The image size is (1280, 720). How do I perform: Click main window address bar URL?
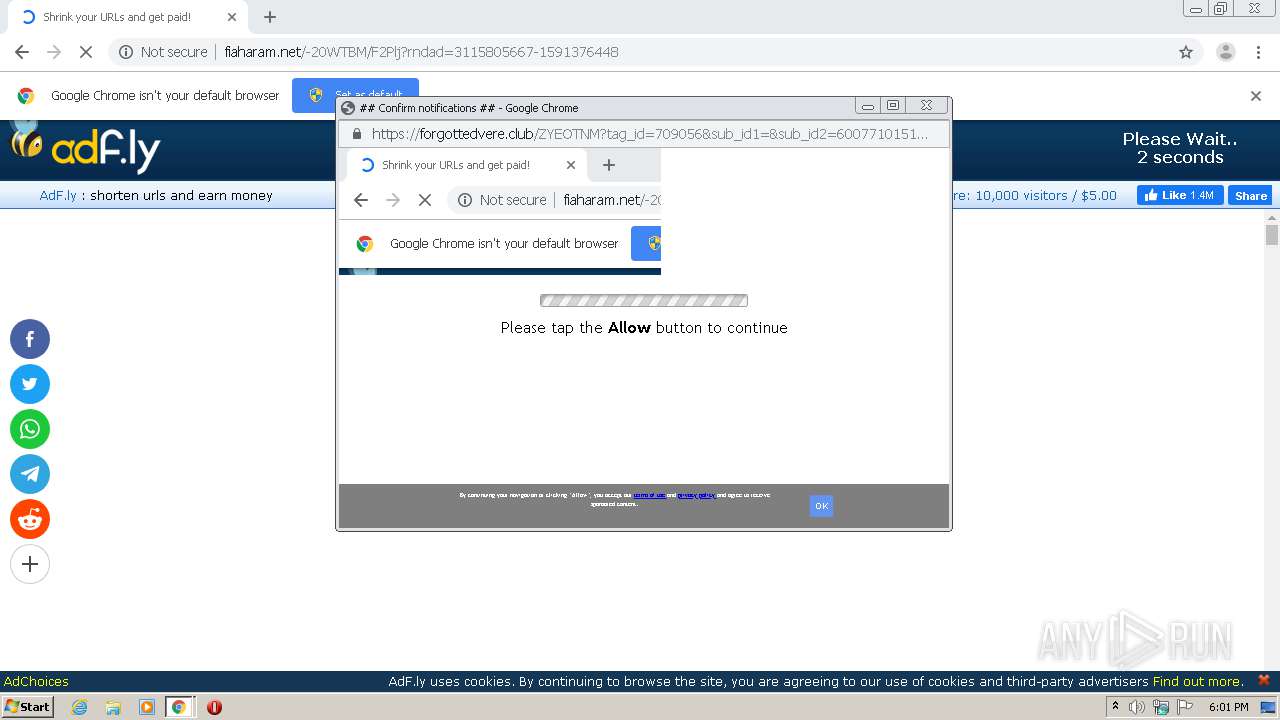pos(421,52)
